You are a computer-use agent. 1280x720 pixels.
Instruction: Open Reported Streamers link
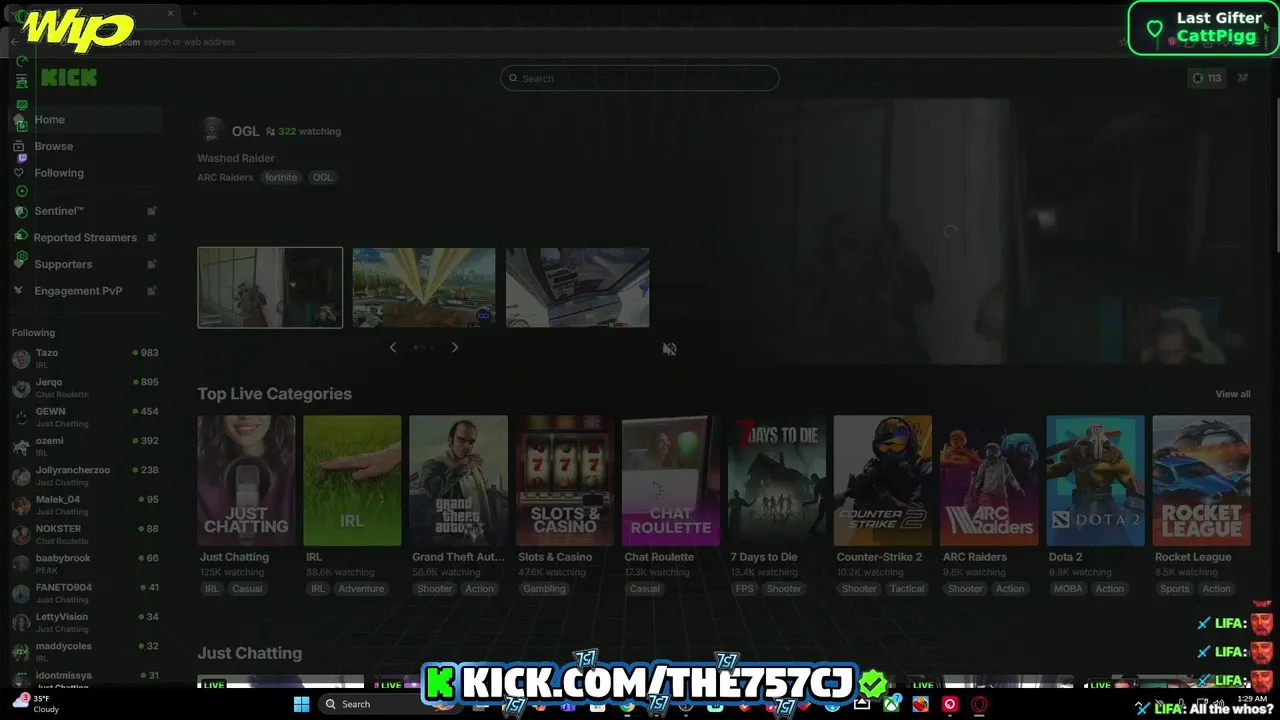click(86, 238)
